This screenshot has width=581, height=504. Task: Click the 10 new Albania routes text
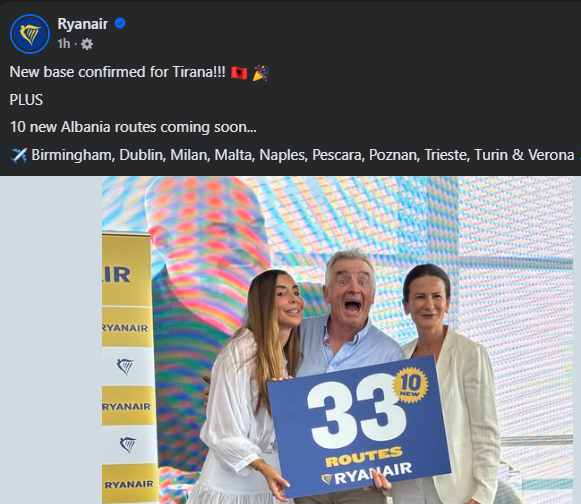[133, 127]
